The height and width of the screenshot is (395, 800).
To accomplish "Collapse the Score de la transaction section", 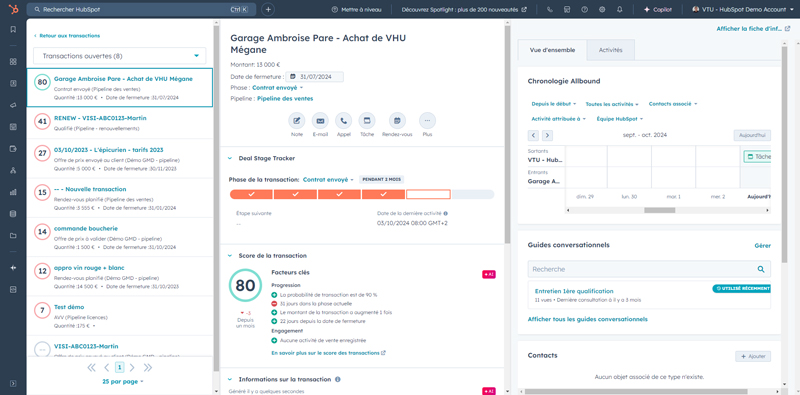I will tap(230, 255).
